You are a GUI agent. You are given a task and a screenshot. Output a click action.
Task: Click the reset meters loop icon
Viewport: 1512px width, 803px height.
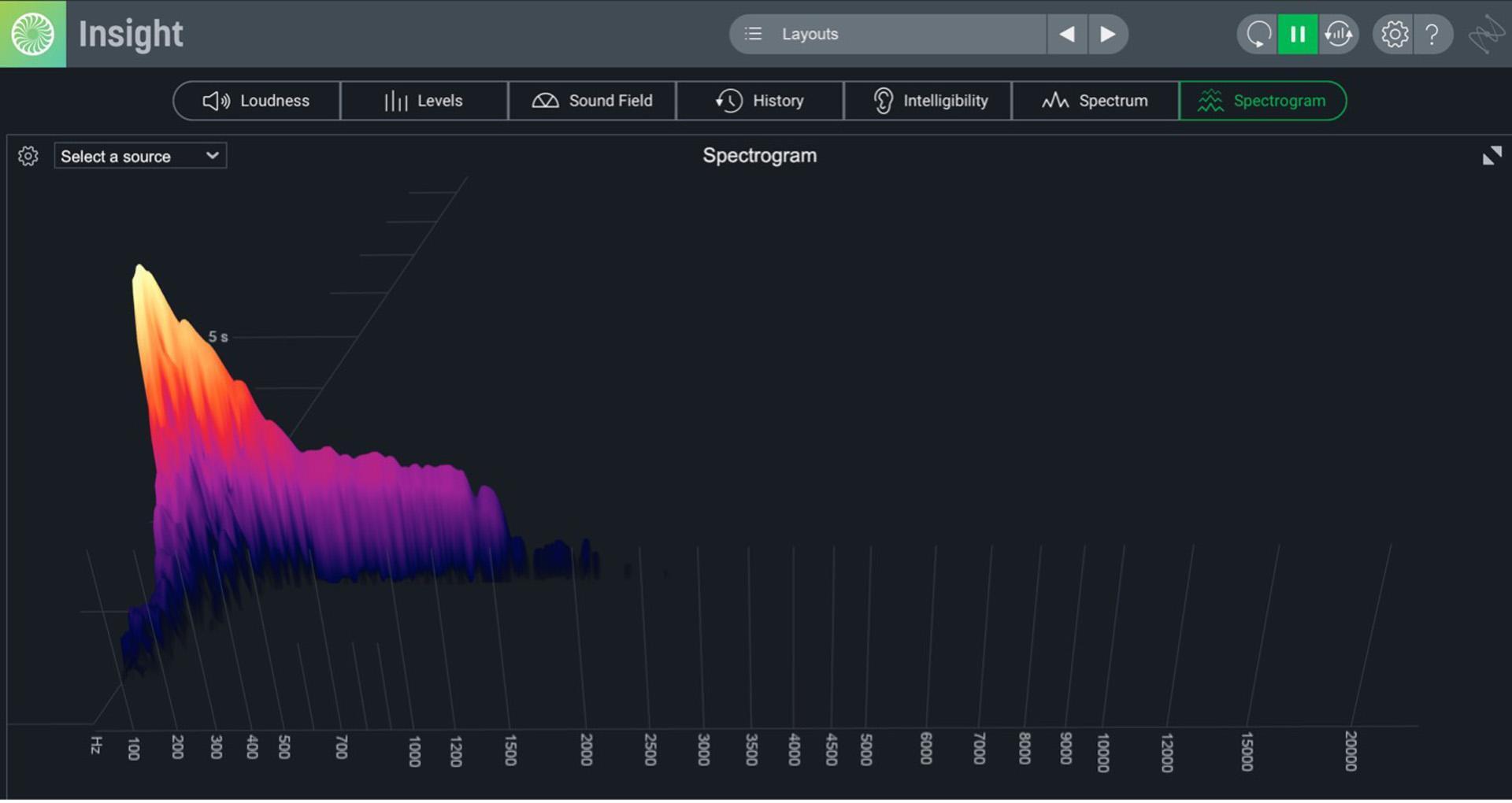[1258, 34]
